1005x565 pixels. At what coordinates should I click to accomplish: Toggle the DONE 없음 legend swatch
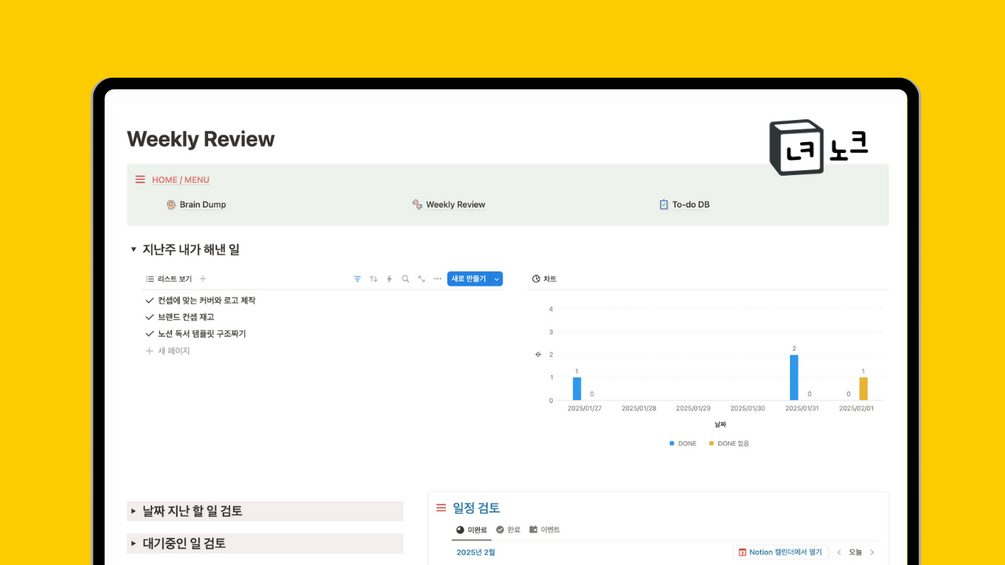click(x=711, y=443)
